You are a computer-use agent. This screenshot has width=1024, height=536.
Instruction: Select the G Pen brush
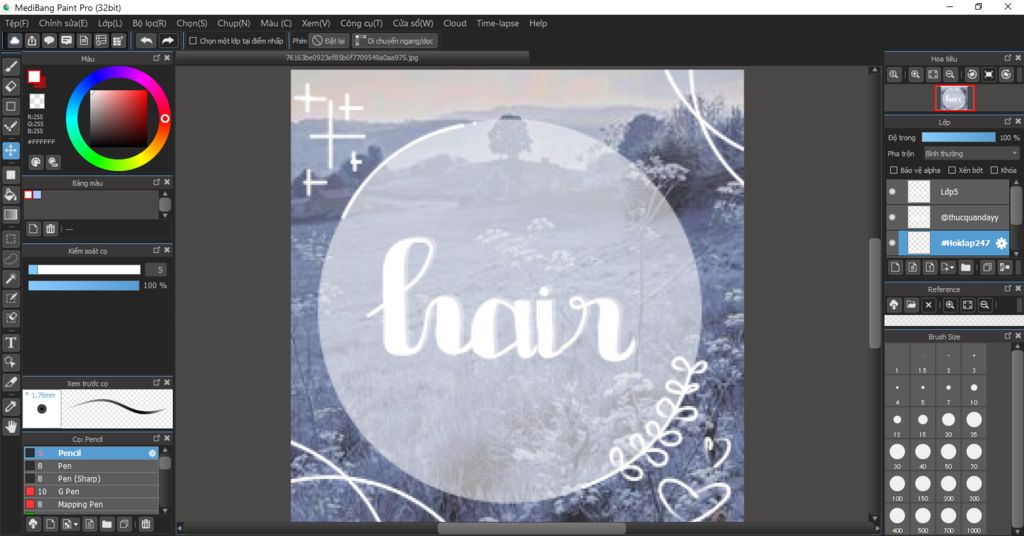(91, 492)
